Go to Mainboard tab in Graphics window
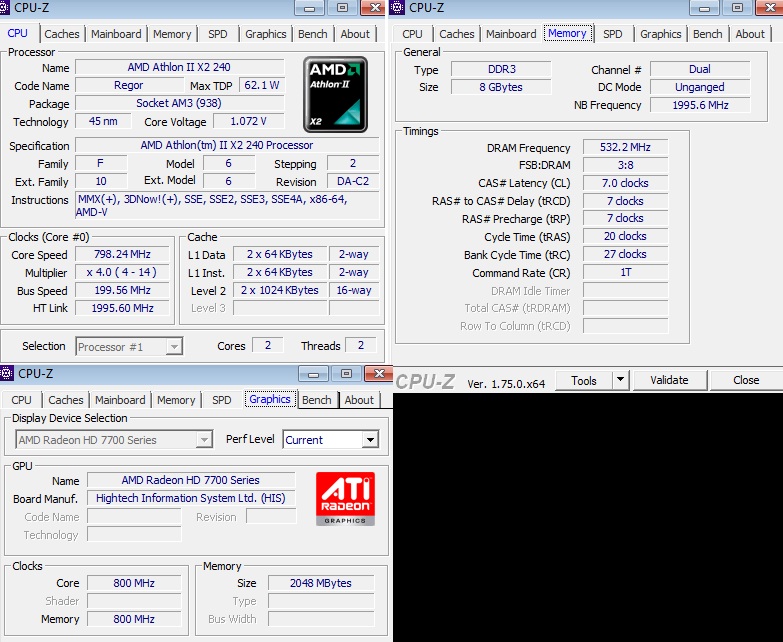This screenshot has height=642, width=783. (x=120, y=400)
